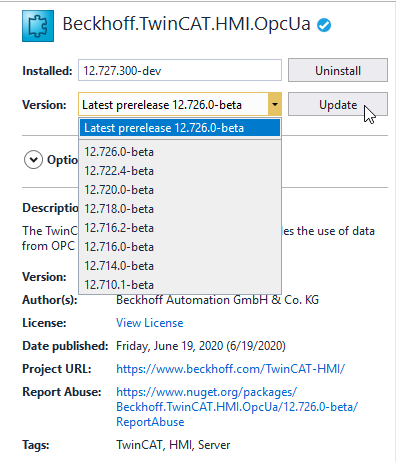
Task: Click the Installed: label
Action: (x=47, y=71)
